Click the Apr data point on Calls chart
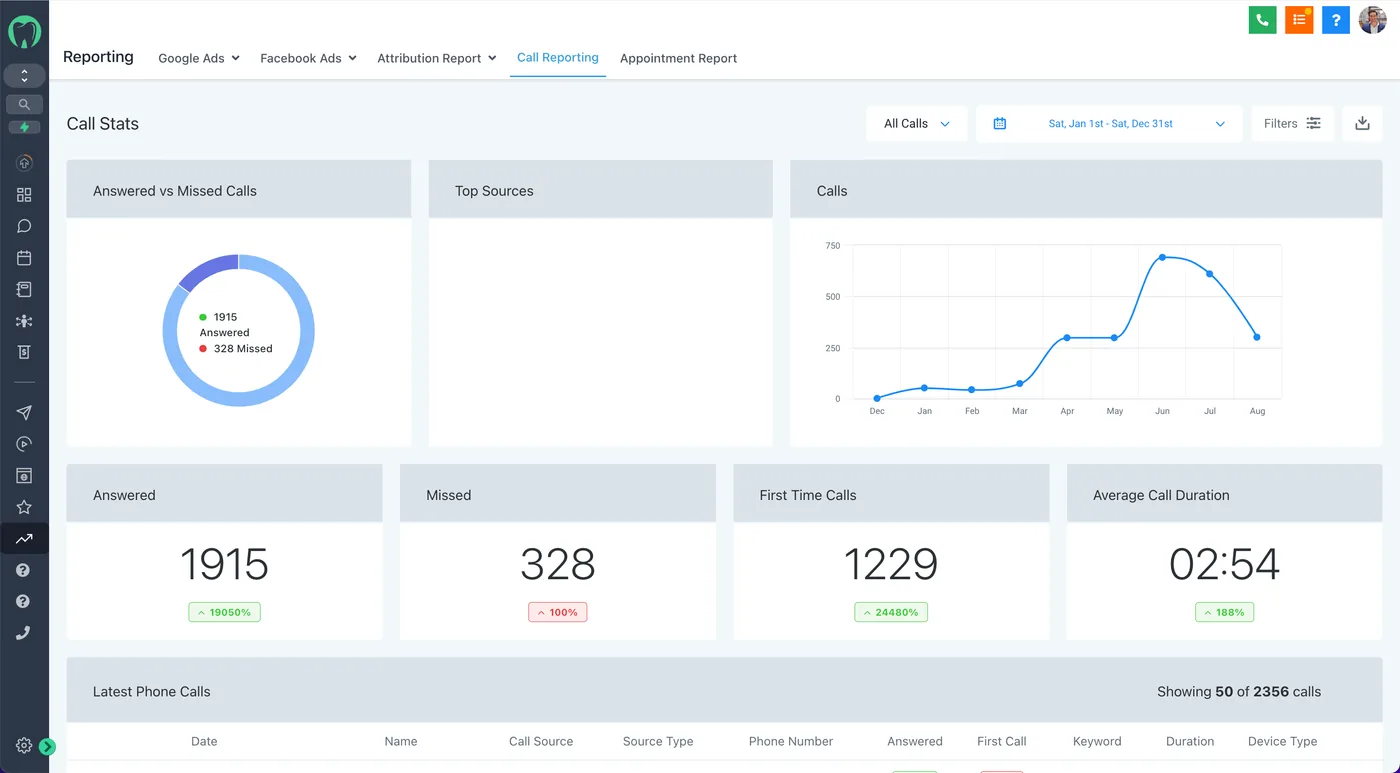The height and width of the screenshot is (773, 1400). [x=1067, y=338]
